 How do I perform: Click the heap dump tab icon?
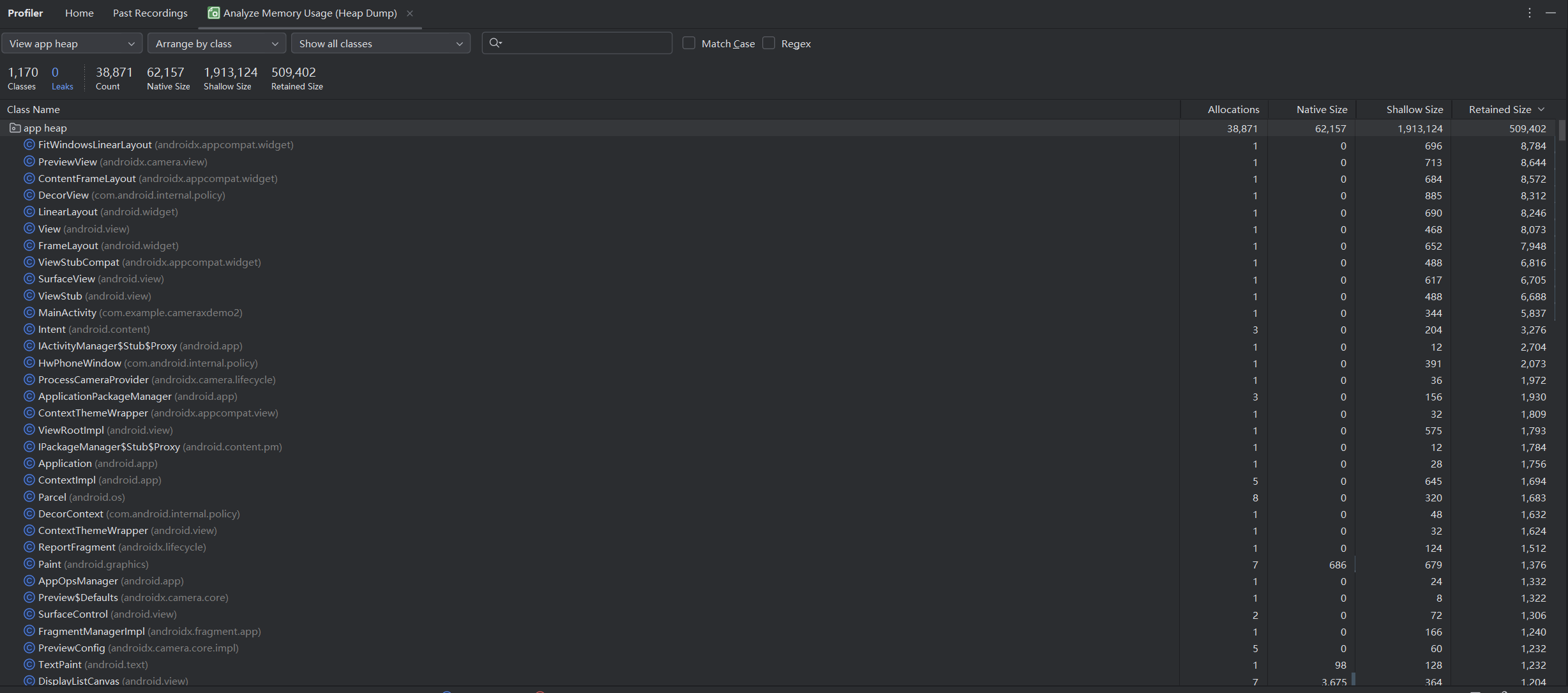[214, 13]
